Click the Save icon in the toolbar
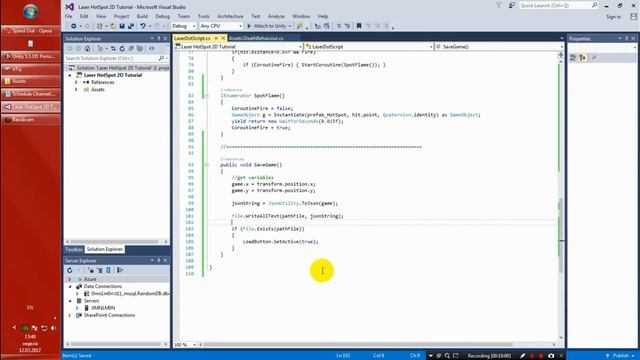640x360 pixels. [x=122, y=26]
